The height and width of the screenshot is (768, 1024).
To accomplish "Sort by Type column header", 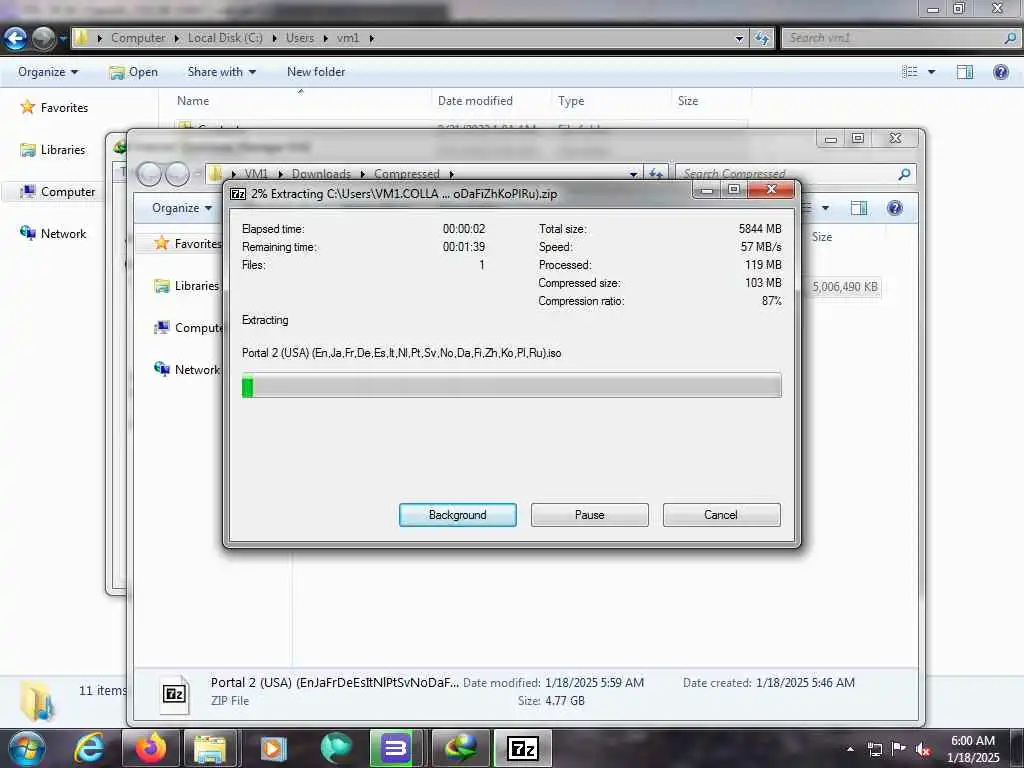I will (571, 101).
